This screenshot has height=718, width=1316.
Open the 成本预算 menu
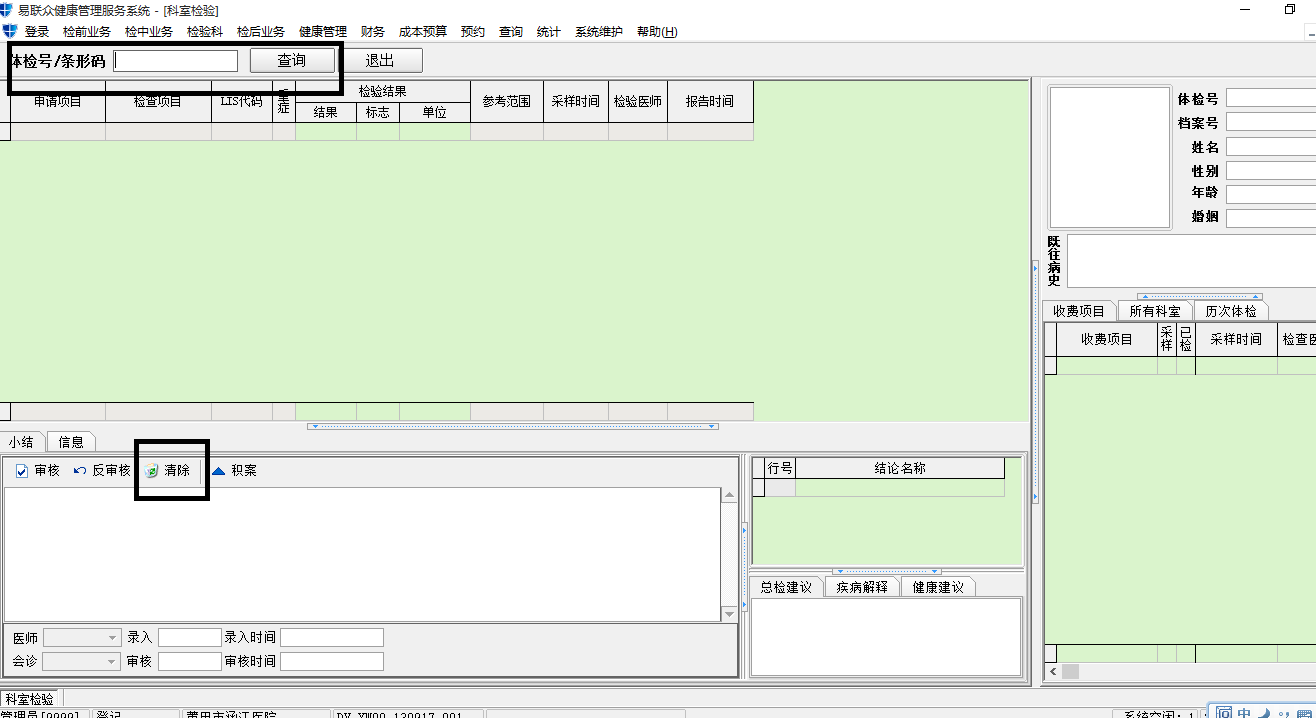(x=423, y=32)
